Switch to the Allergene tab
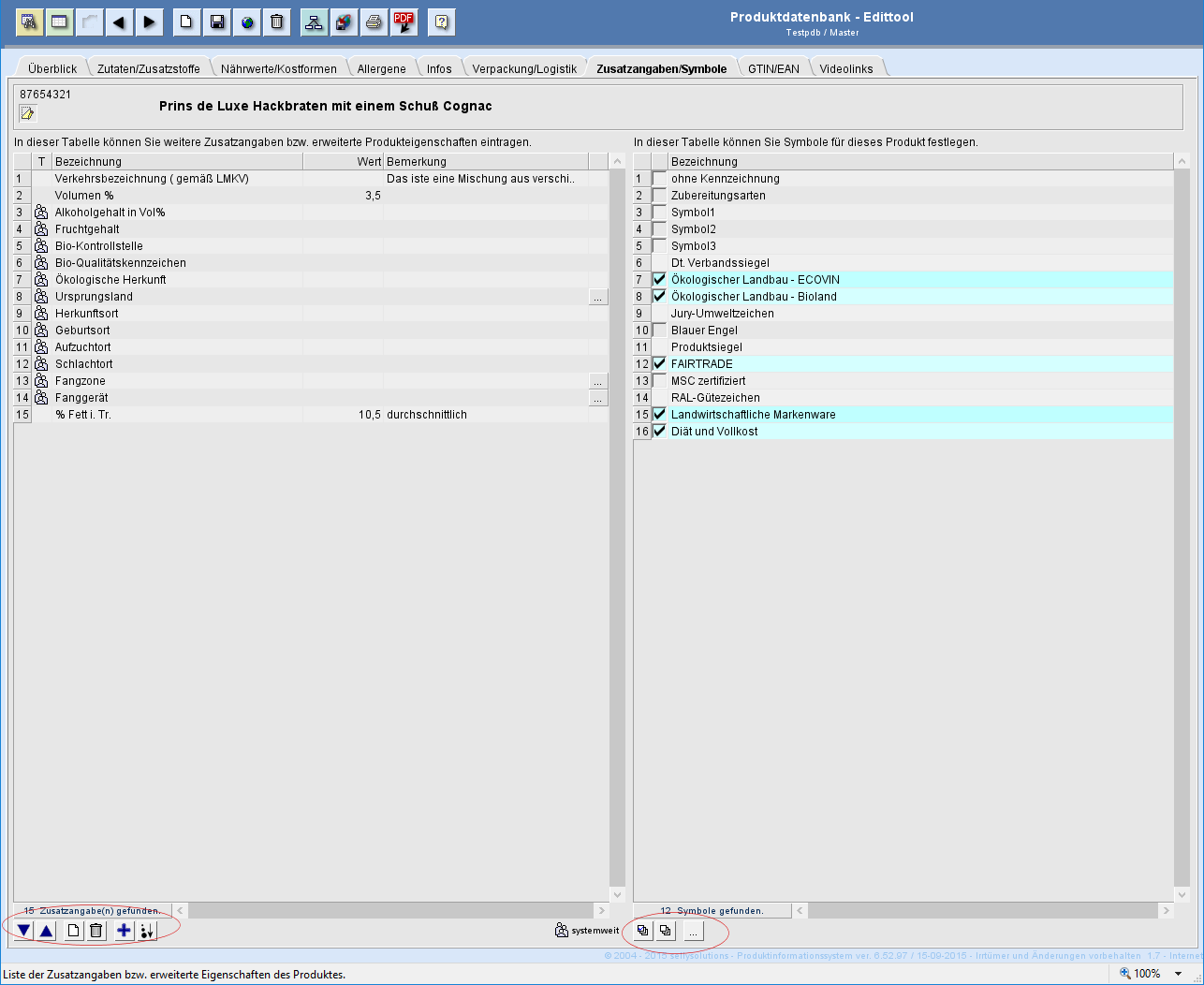The width and height of the screenshot is (1204, 985). [381, 68]
